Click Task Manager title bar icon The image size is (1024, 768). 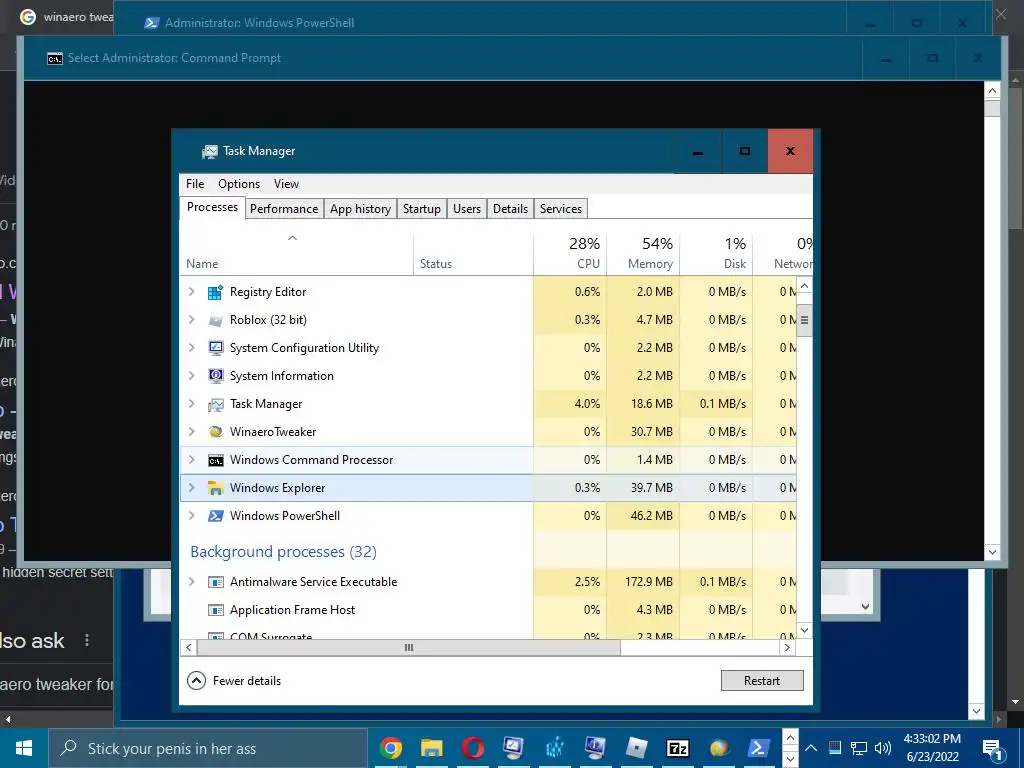coord(210,152)
